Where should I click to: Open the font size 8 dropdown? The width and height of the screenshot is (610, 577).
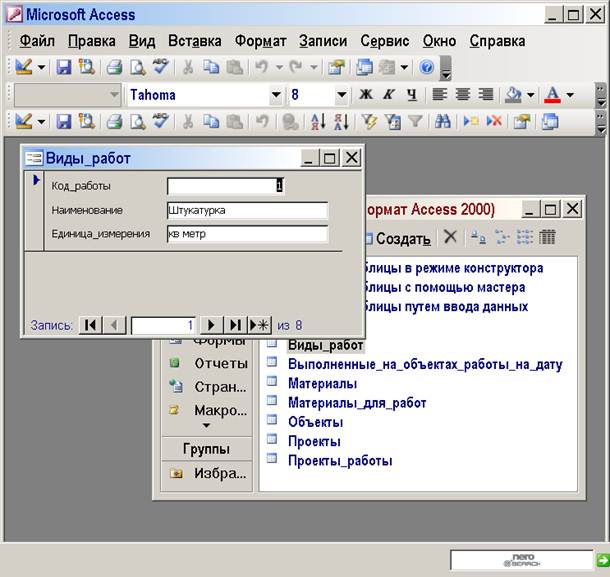[341, 95]
